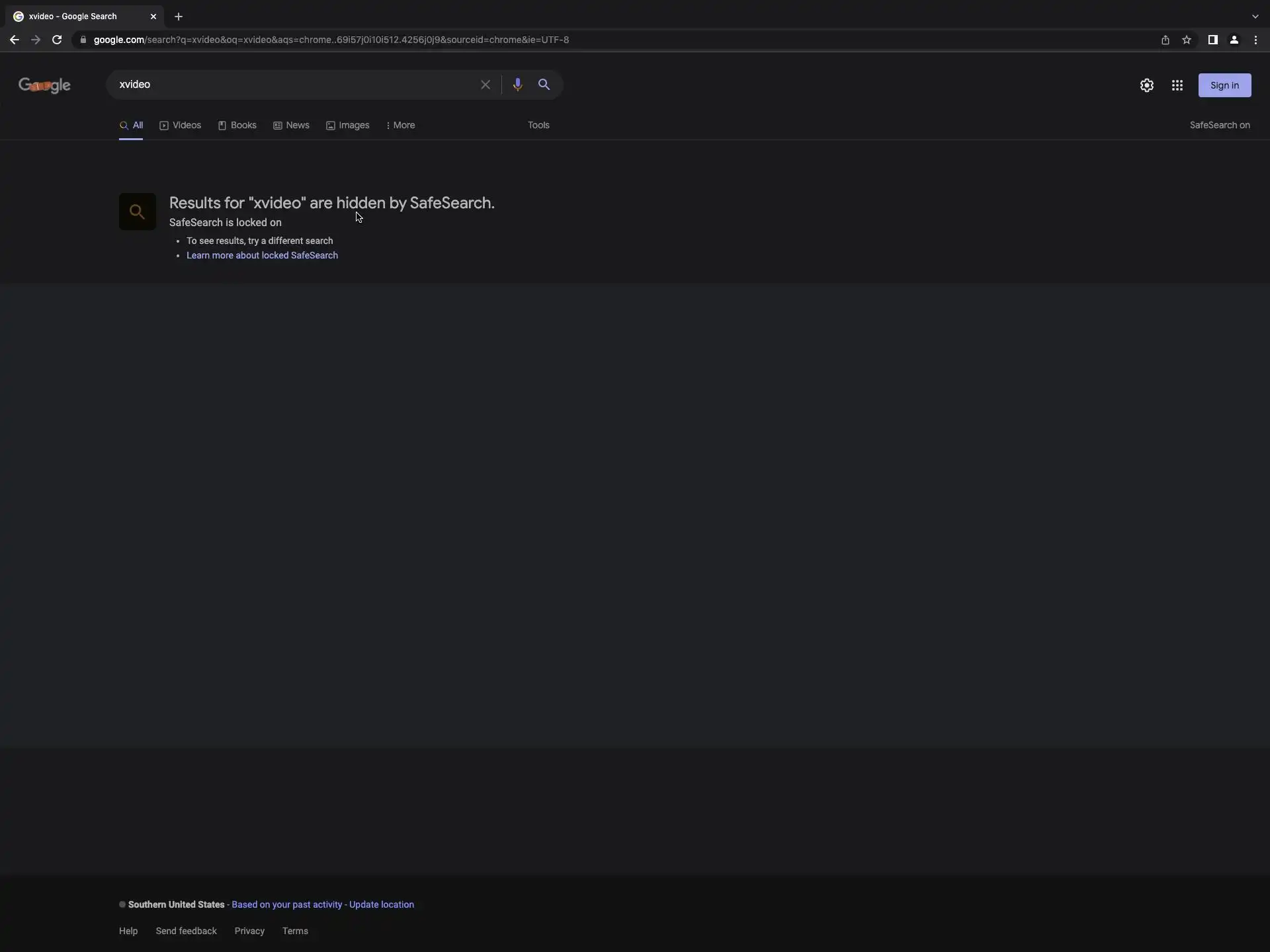
Task: Switch to the Videos tab
Action: point(180,125)
